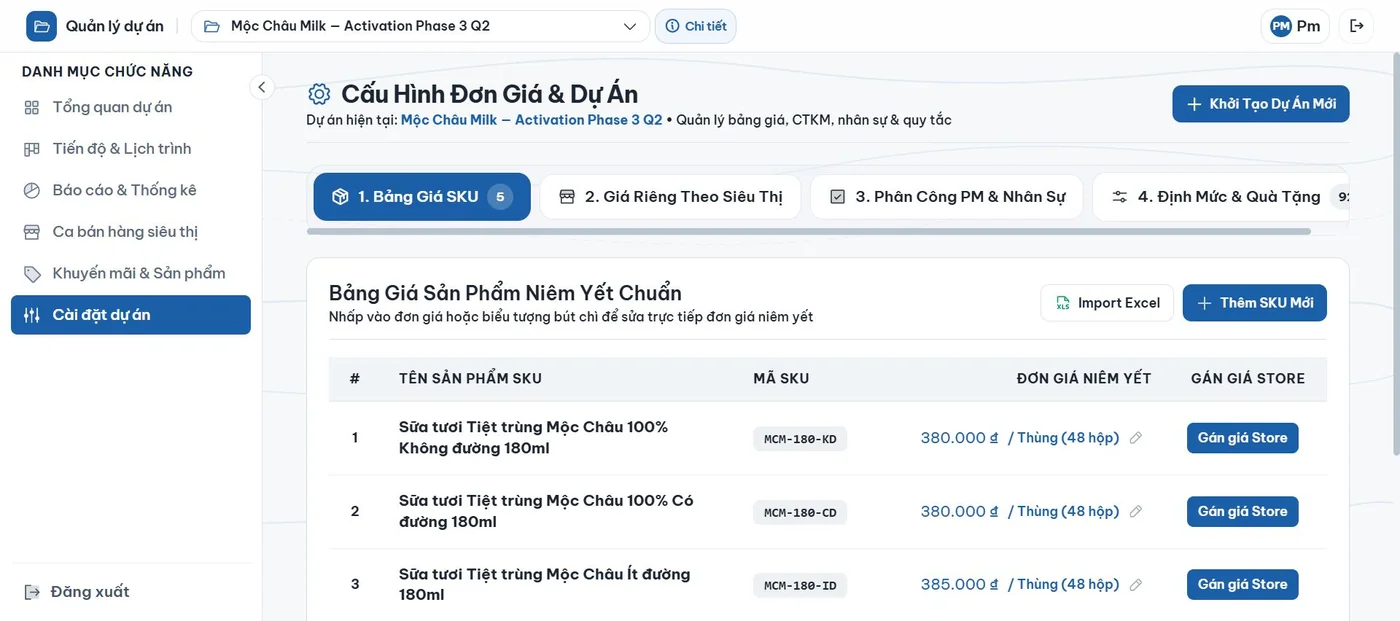This screenshot has width=1400, height=621.
Task: Edit price pencil icon for MCM-180-KD
Action: coord(1136,438)
